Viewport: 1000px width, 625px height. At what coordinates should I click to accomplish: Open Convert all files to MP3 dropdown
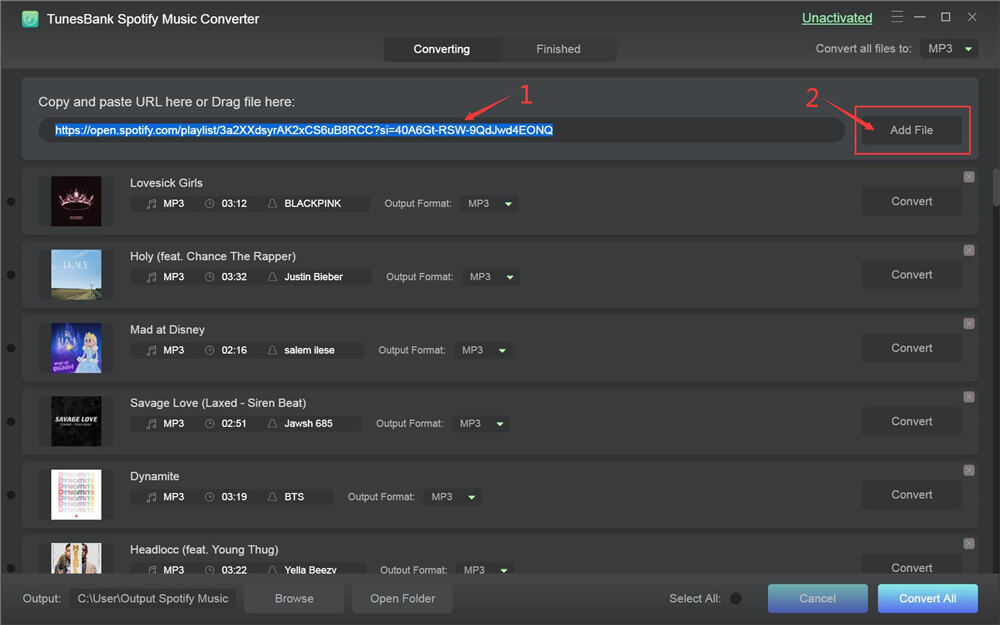point(949,48)
